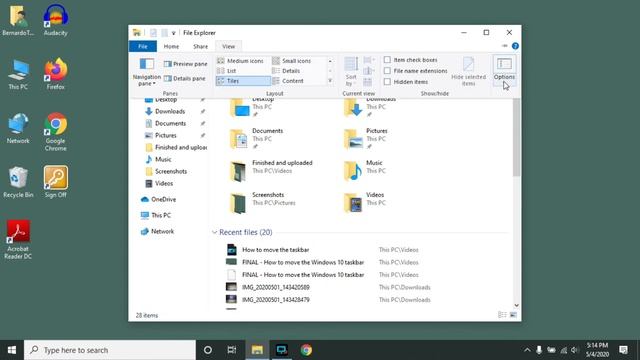Select Music in navigation pane

(163, 160)
